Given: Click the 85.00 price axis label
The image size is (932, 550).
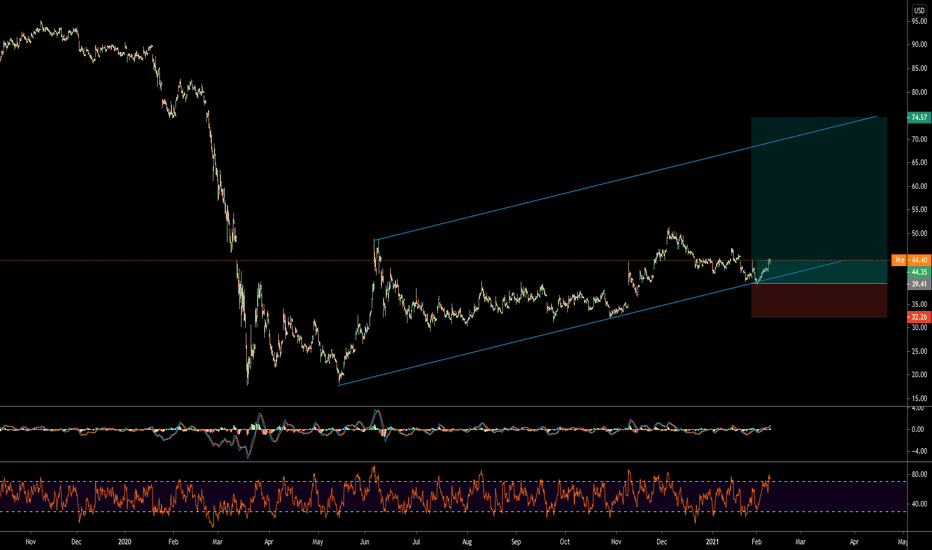Looking at the screenshot, I should 919,68.
